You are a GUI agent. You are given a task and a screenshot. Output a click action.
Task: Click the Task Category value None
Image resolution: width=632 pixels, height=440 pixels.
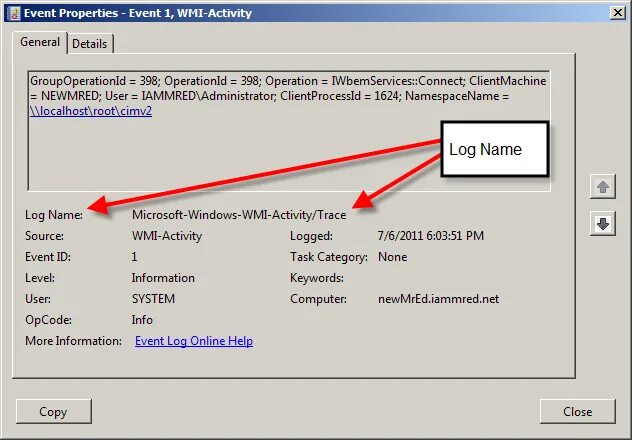tap(392, 257)
